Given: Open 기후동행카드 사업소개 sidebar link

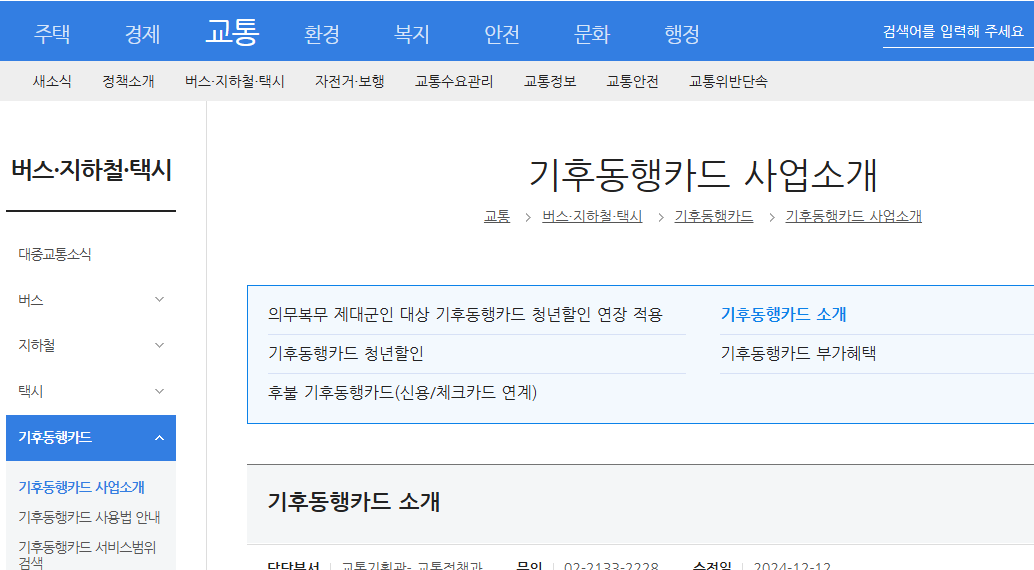Looking at the screenshot, I should click(x=82, y=487).
